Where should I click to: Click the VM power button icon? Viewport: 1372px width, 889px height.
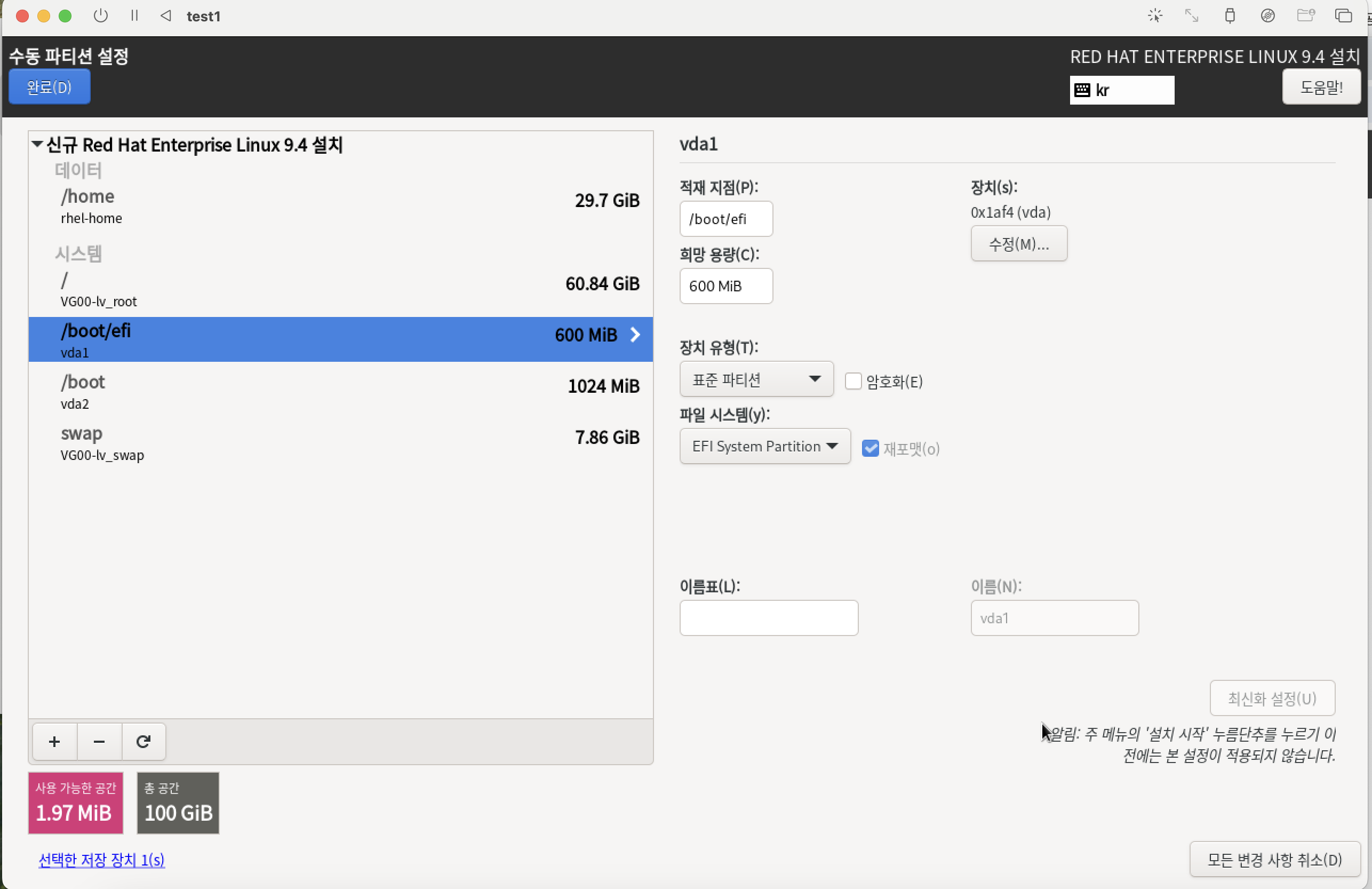point(101,15)
